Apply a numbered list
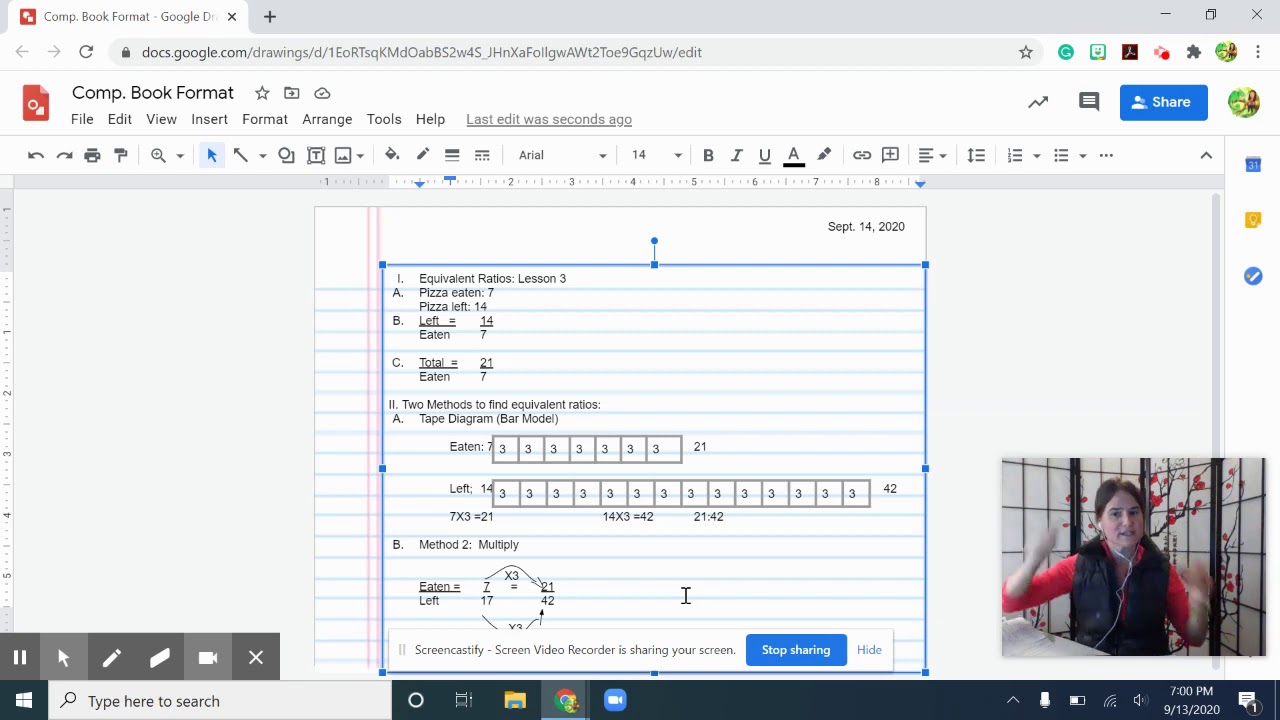 pos(1015,155)
